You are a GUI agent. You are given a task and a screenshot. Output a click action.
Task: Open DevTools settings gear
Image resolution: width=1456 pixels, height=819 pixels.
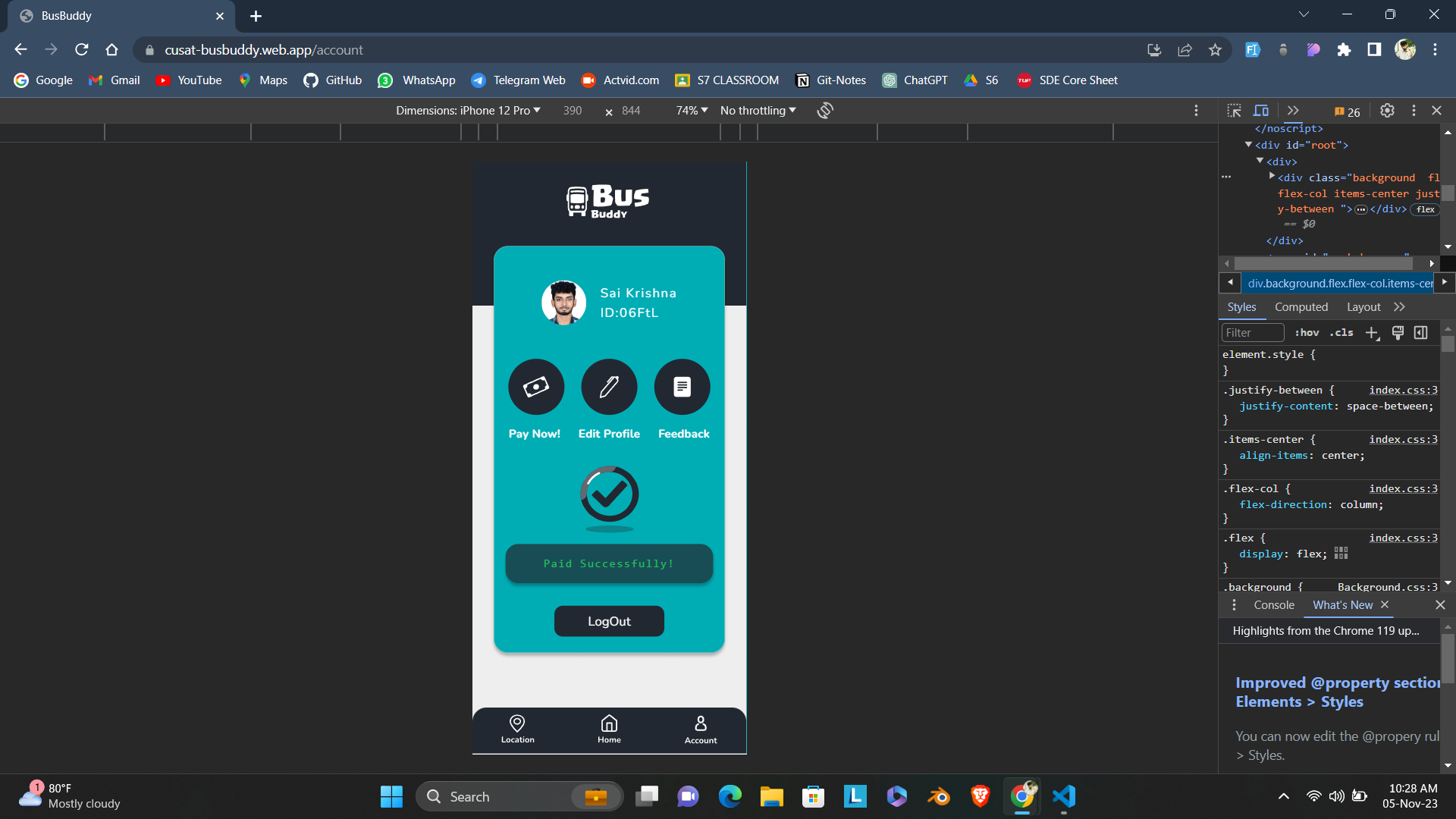(x=1387, y=111)
